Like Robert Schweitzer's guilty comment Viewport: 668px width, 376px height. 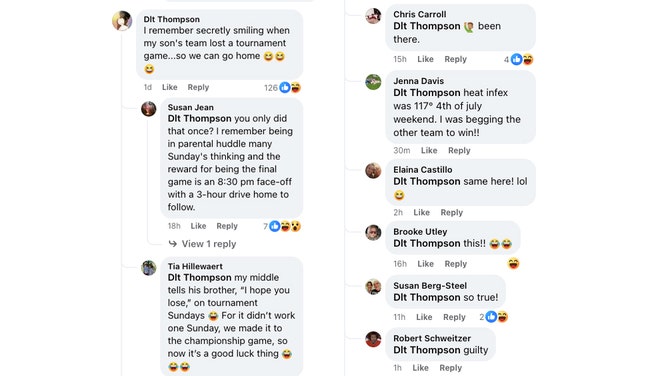[x=420, y=368]
